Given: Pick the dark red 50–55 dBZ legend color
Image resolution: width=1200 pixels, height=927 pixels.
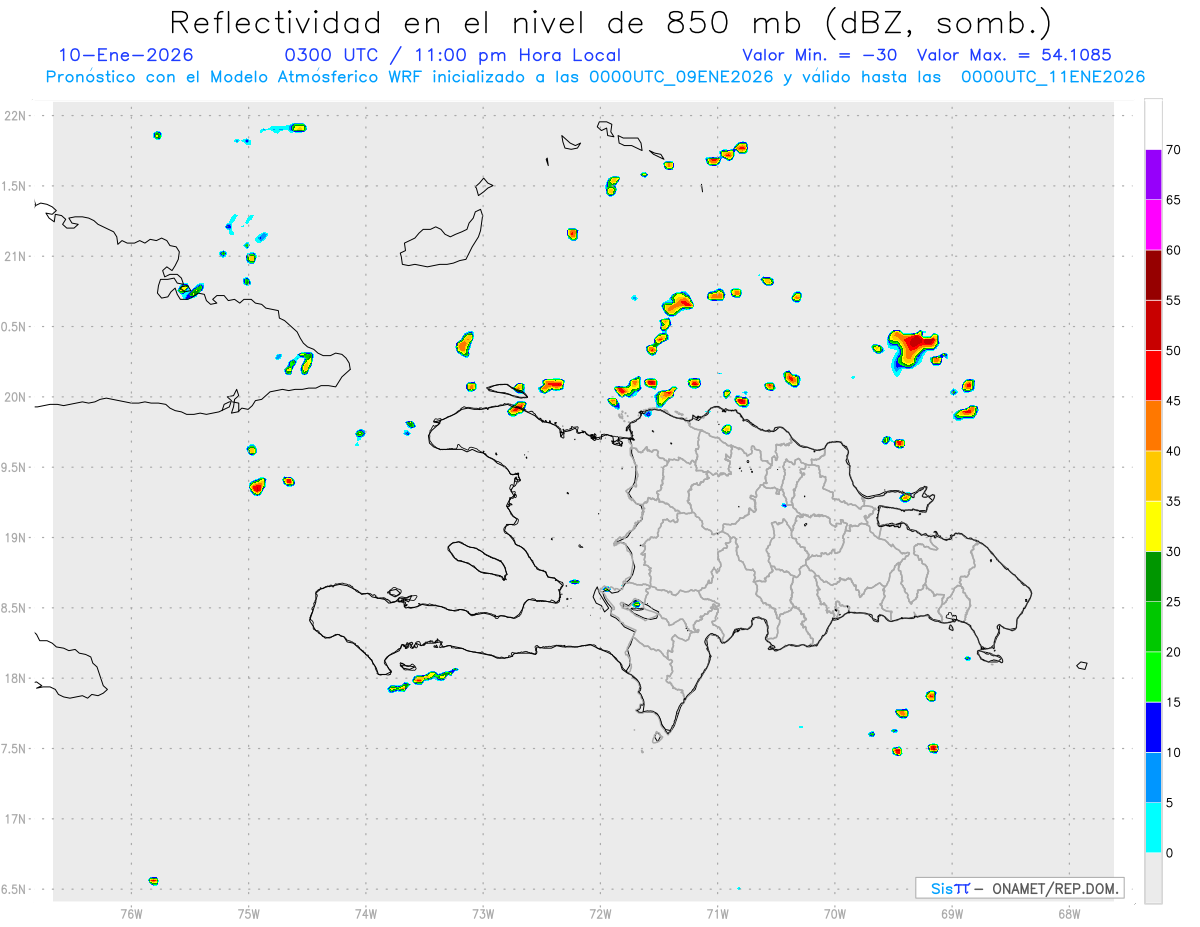Looking at the screenshot, I should pos(1153,325).
